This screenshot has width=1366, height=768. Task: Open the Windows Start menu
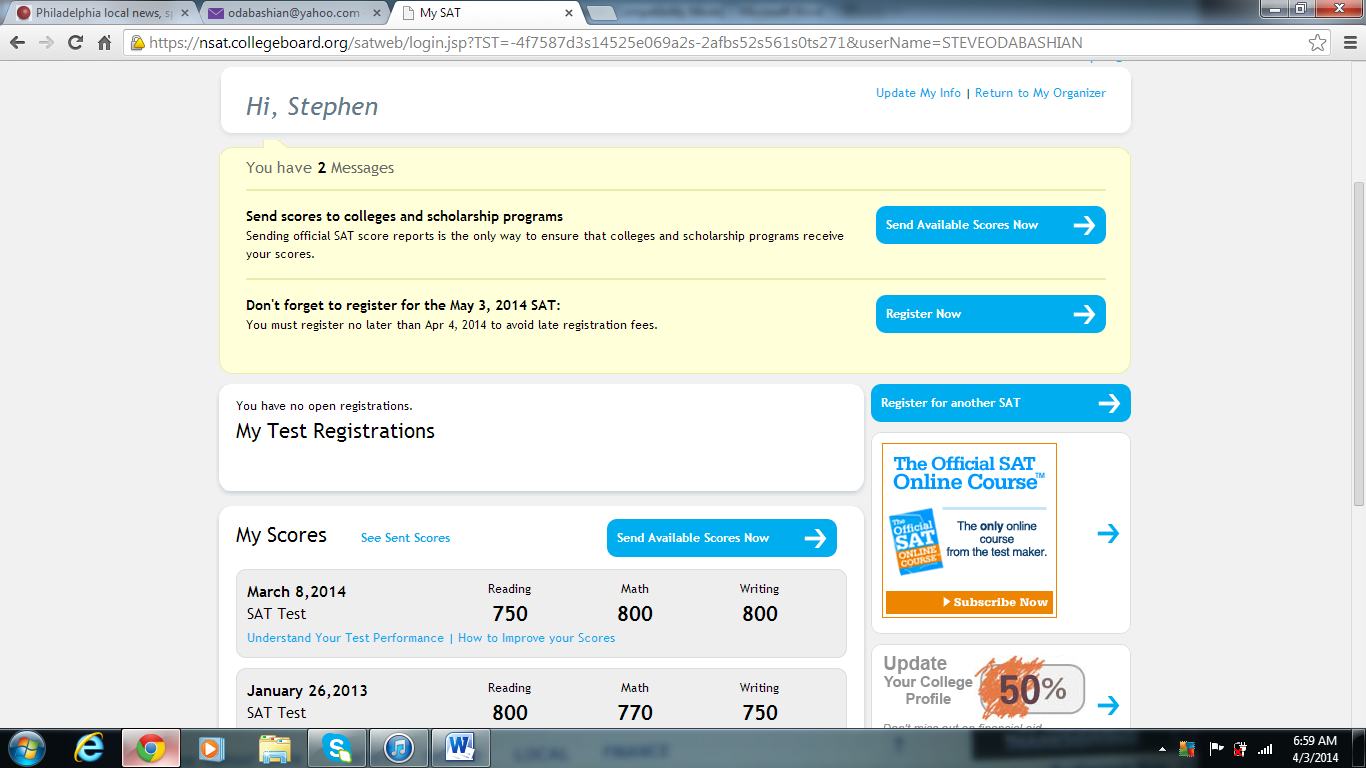click(x=25, y=747)
